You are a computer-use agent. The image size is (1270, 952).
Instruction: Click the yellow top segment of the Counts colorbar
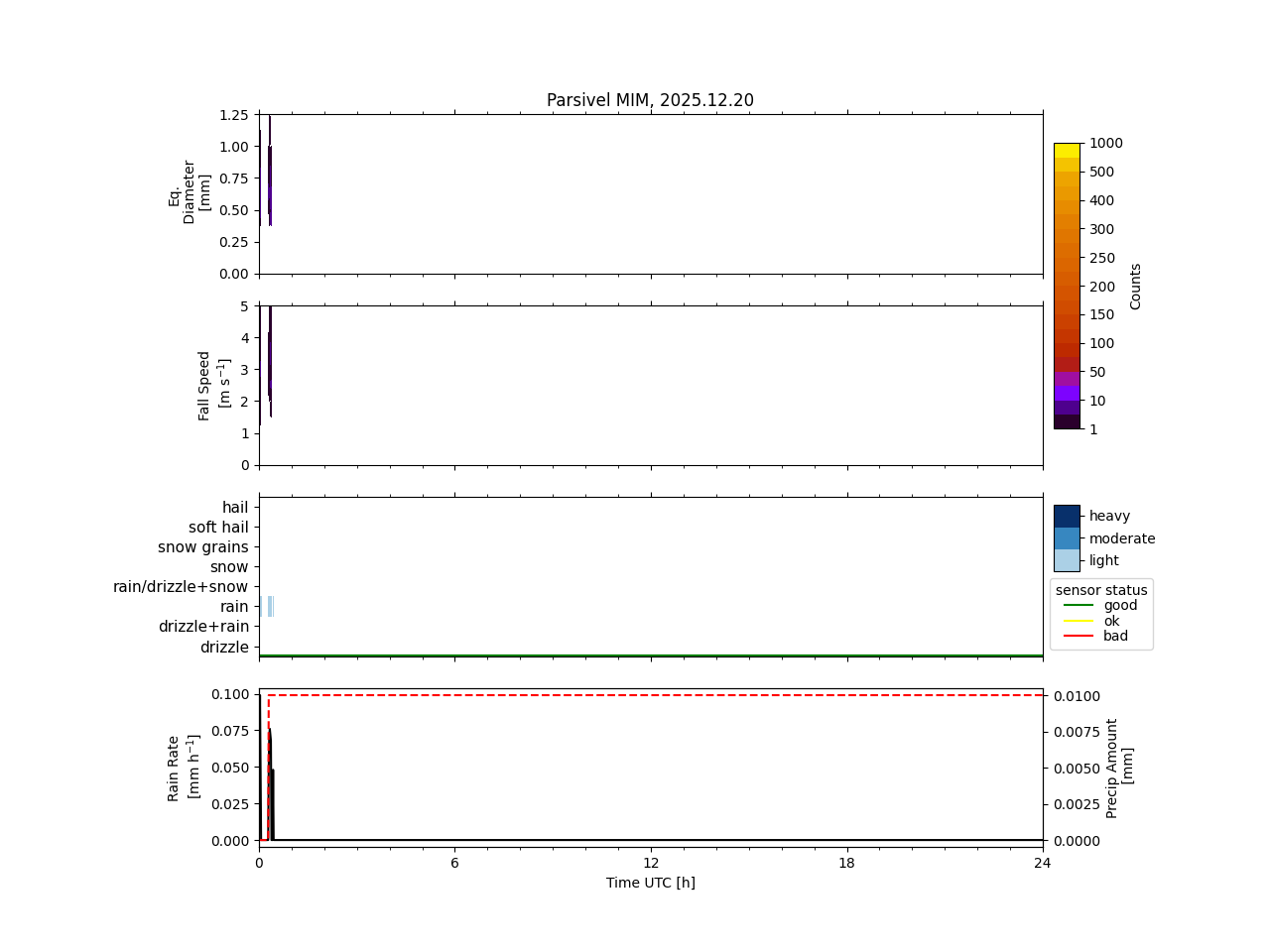pyautogui.click(x=1067, y=151)
